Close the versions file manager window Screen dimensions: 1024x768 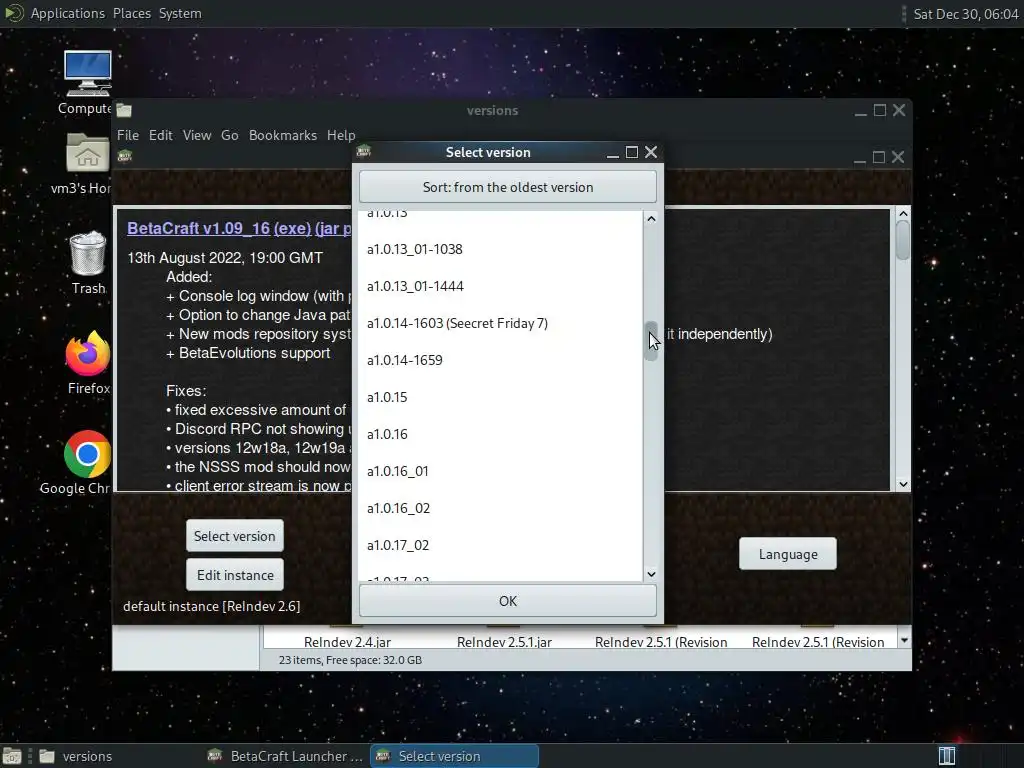[899, 110]
